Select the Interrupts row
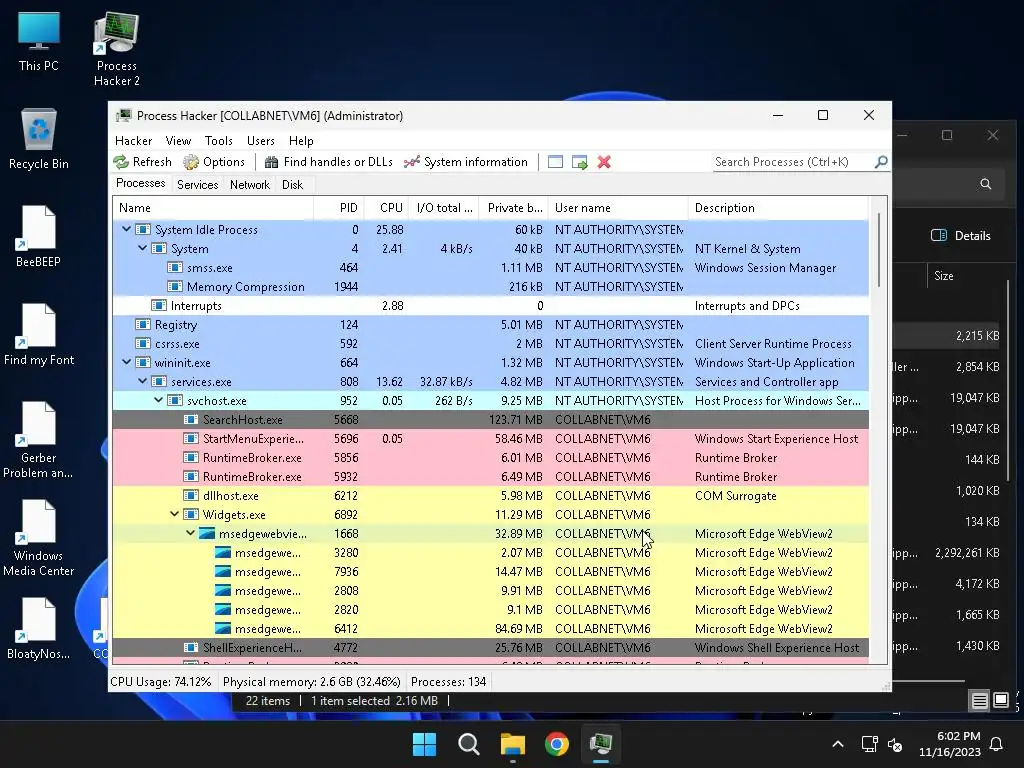The width and height of the screenshot is (1024, 768). pyautogui.click(x=490, y=306)
